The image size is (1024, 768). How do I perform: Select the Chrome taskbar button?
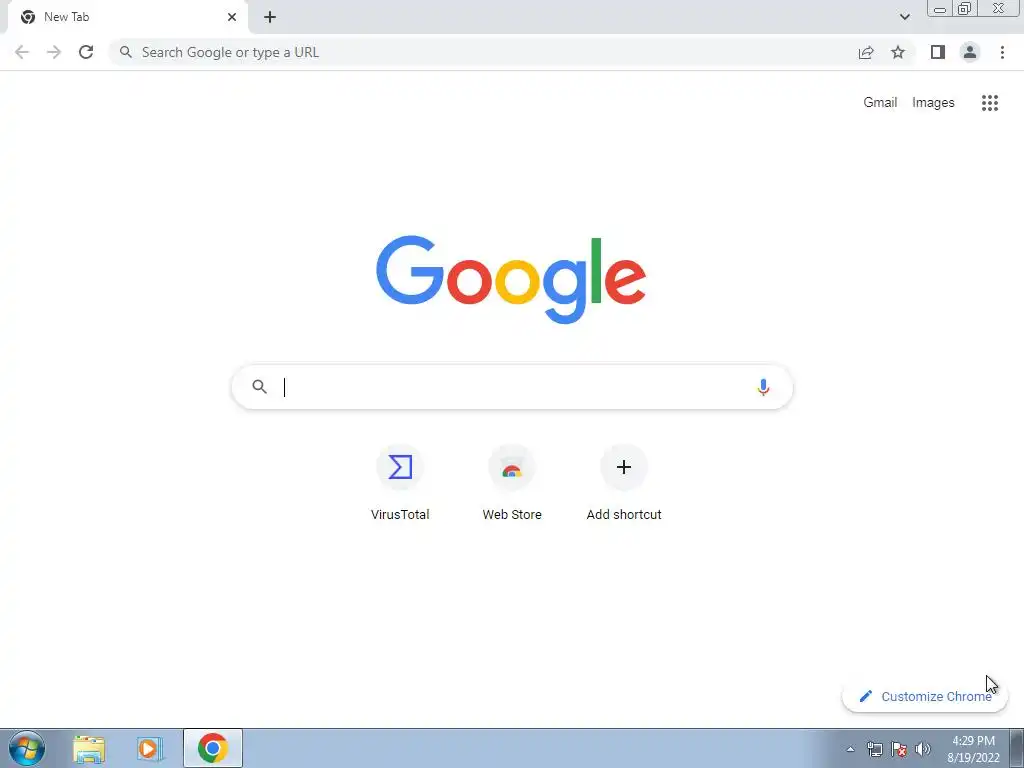tap(213, 748)
